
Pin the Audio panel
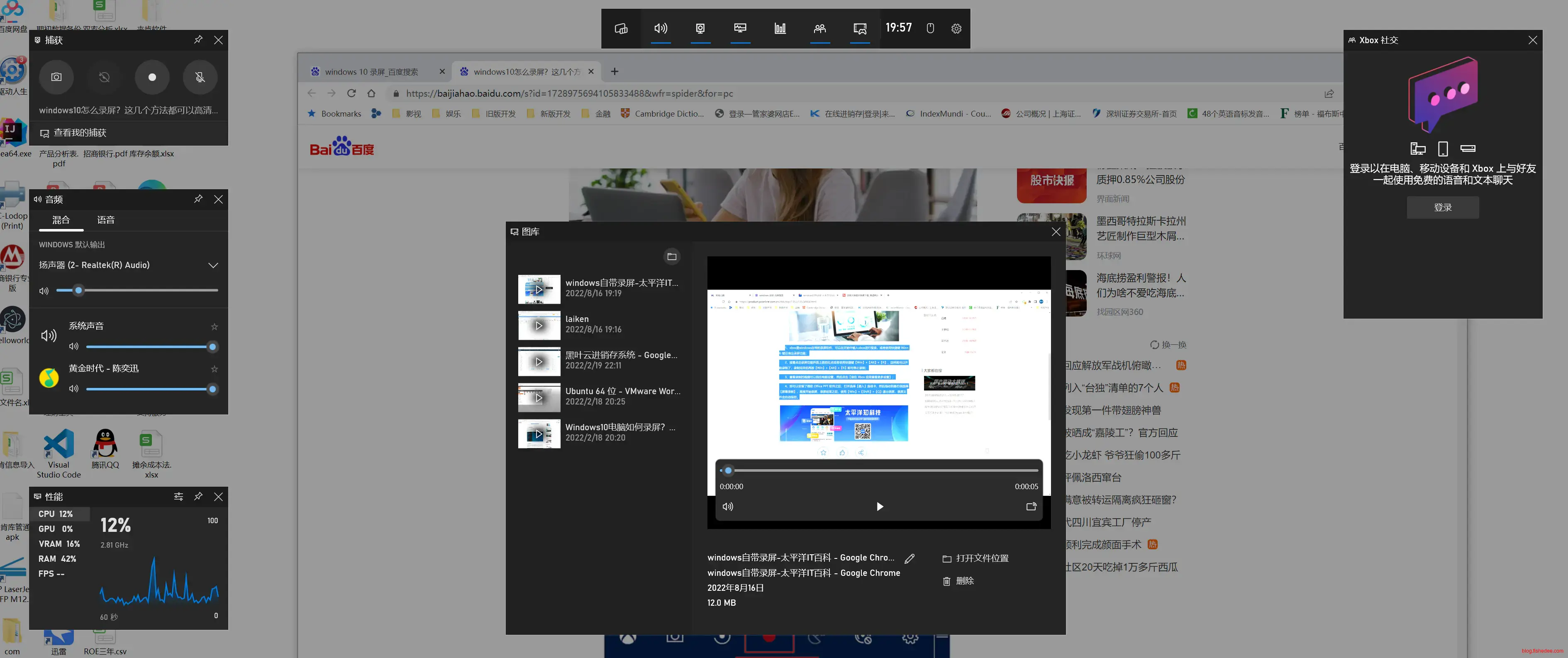(x=198, y=199)
